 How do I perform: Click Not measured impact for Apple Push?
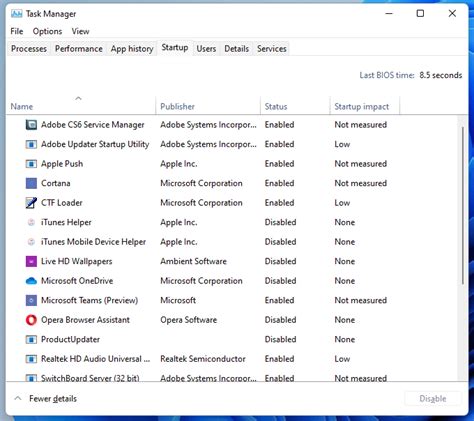(x=361, y=164)
